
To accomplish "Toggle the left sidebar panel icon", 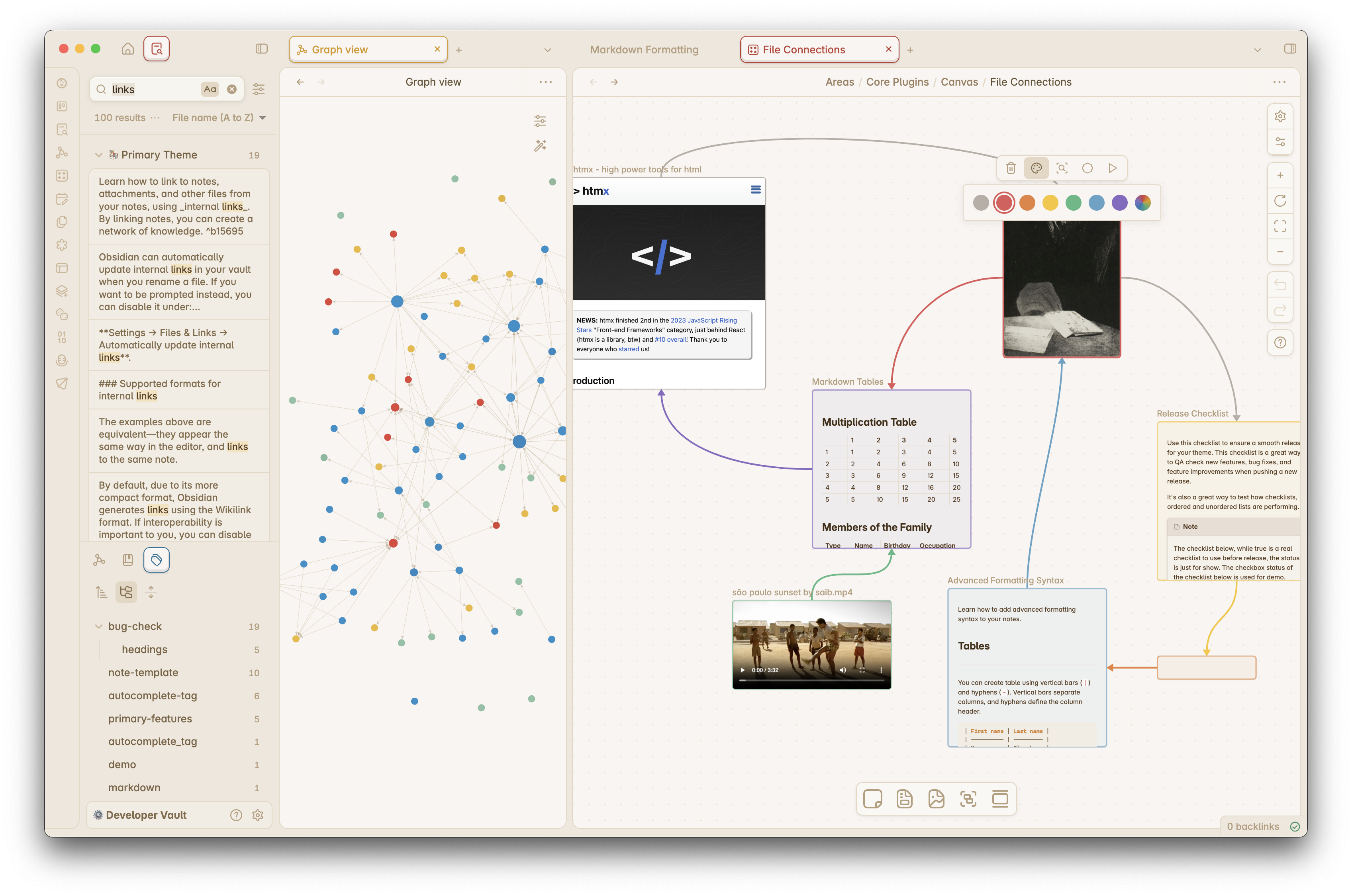I will 260,49.
